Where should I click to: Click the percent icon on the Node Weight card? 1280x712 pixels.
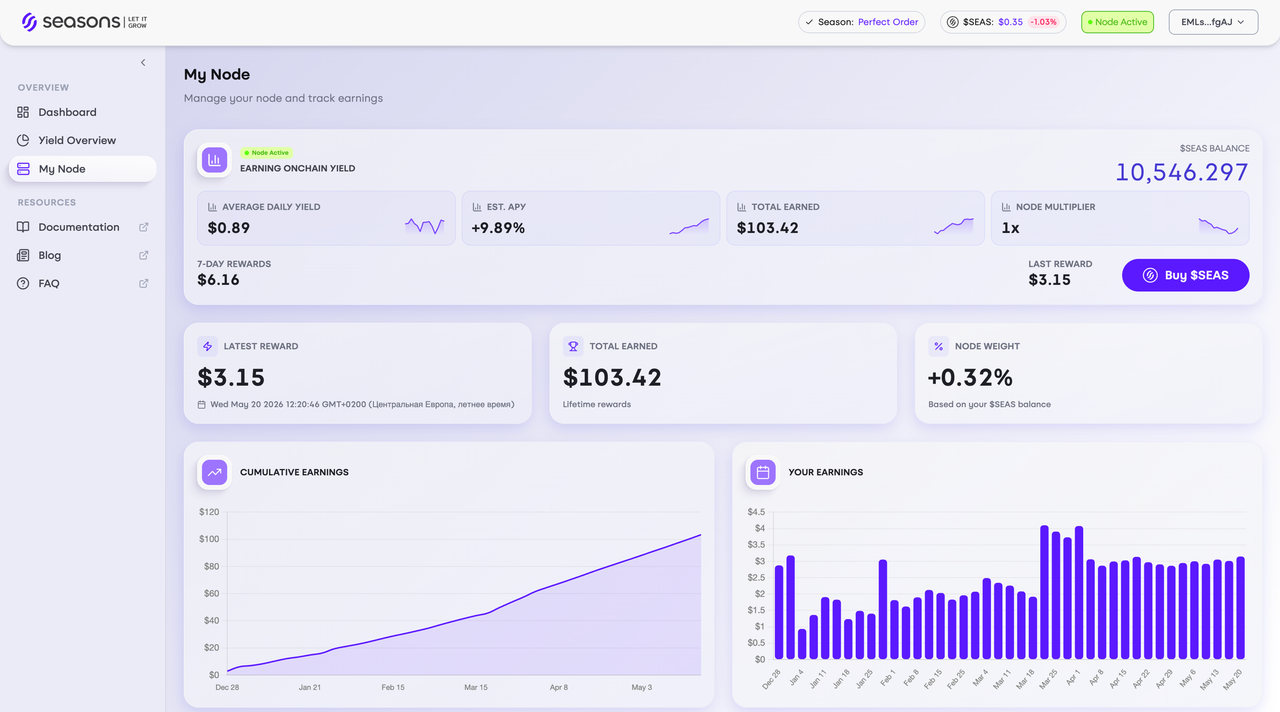pos(938,346)
